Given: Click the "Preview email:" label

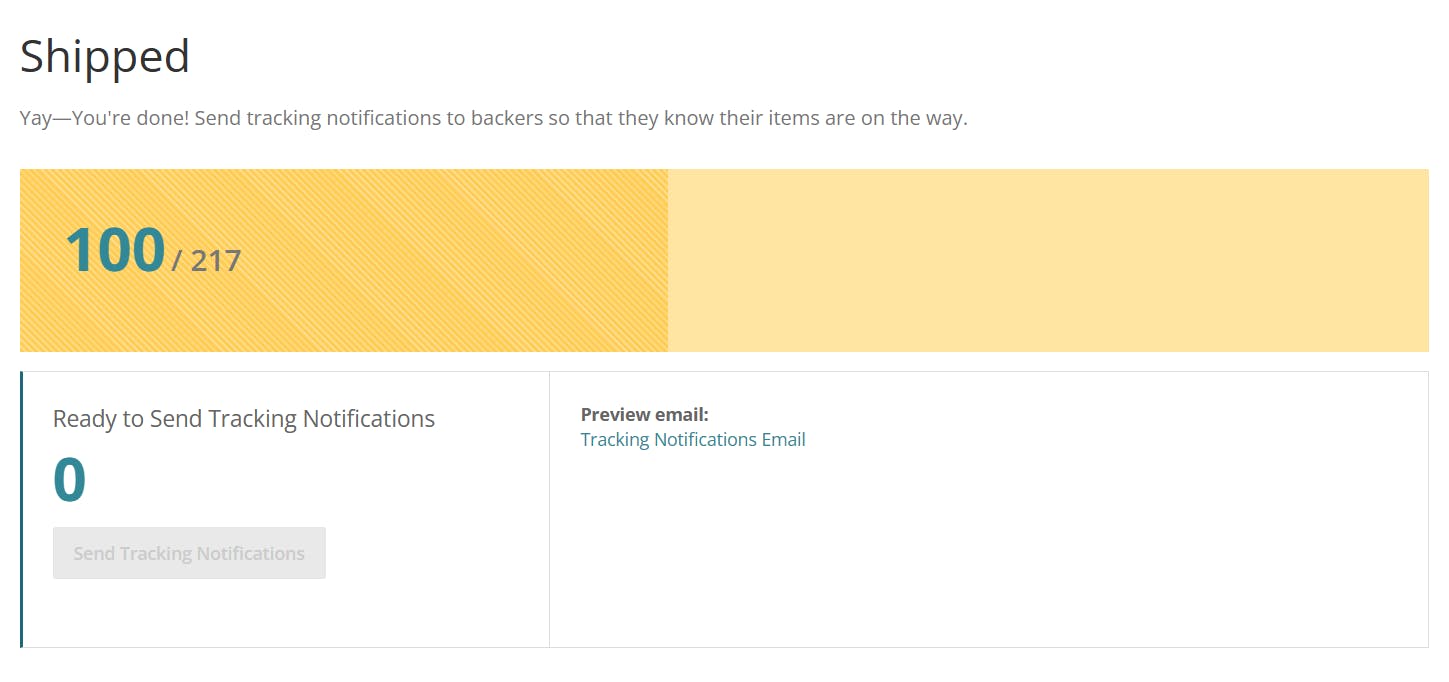Looking at the screenshot, I should 644,415.
